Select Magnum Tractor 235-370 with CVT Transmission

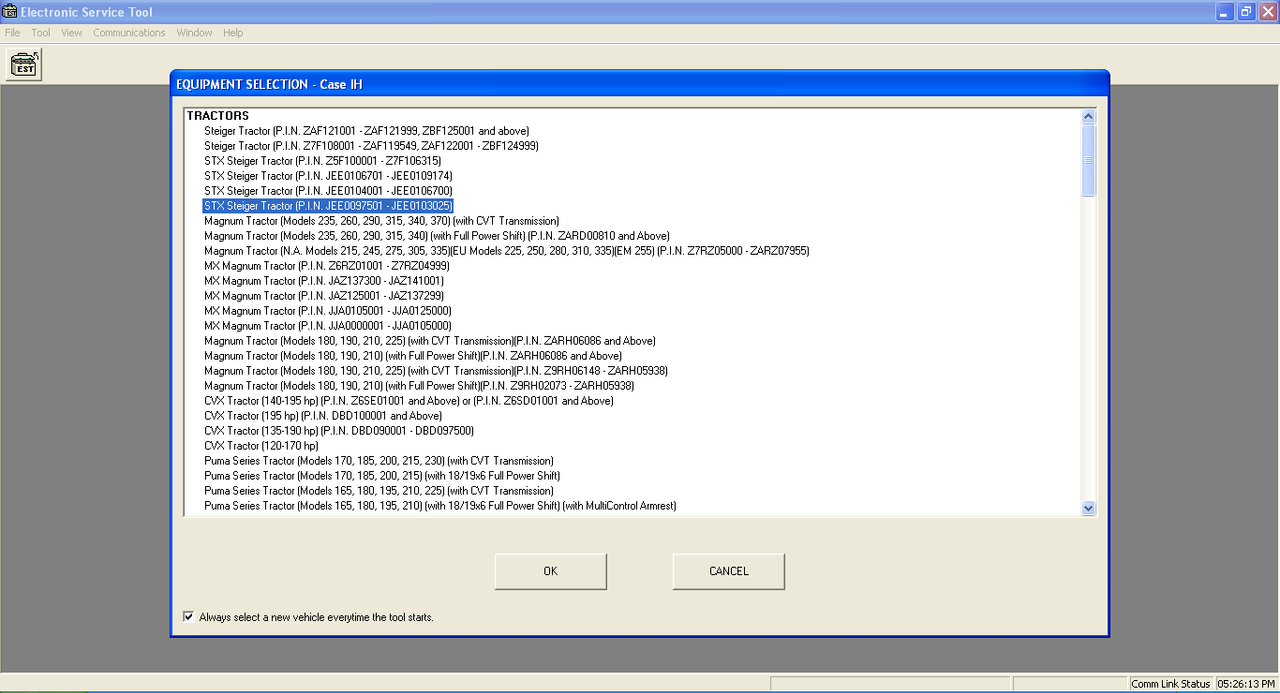click(x=381, y=221)
